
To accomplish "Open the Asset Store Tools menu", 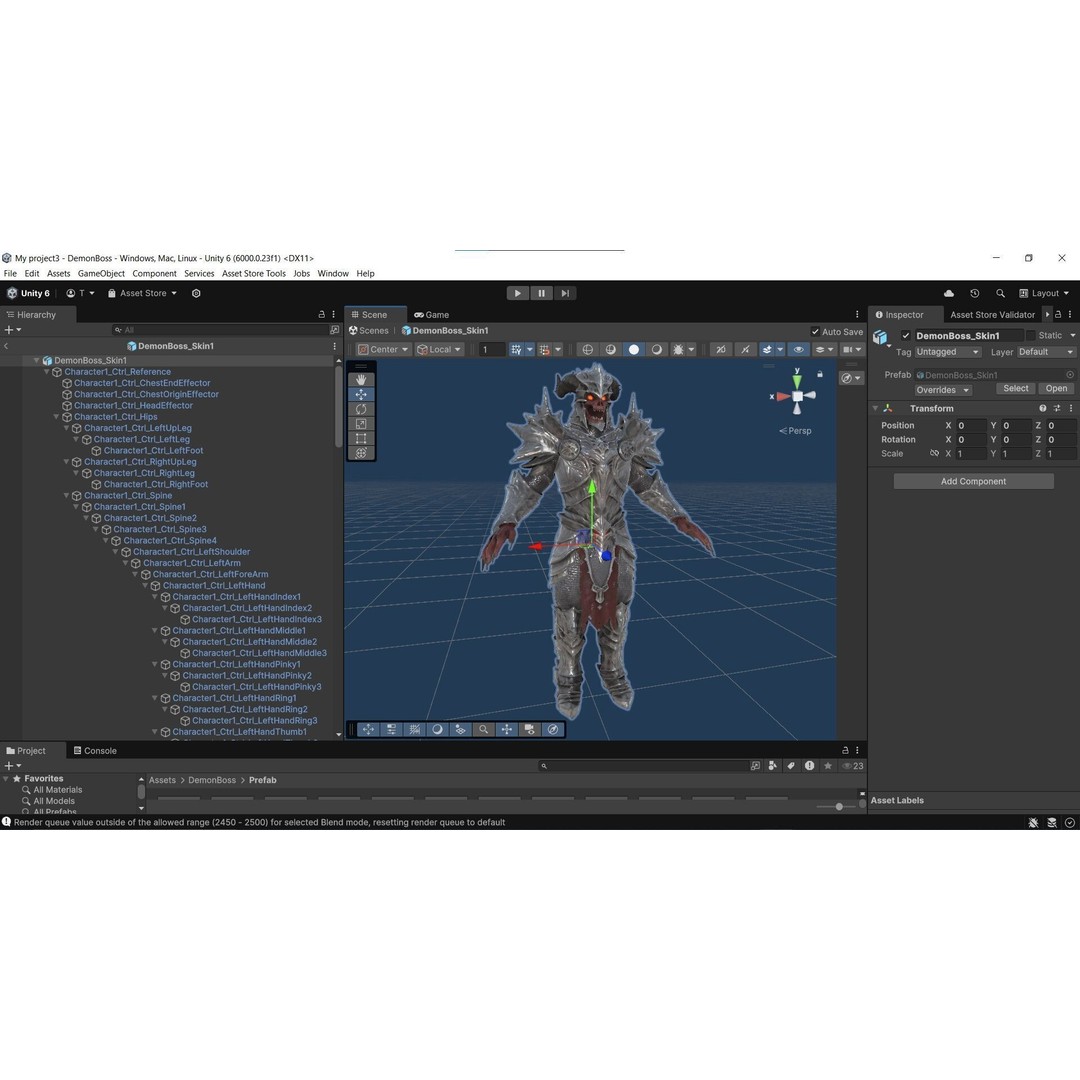I will point(253,273).
